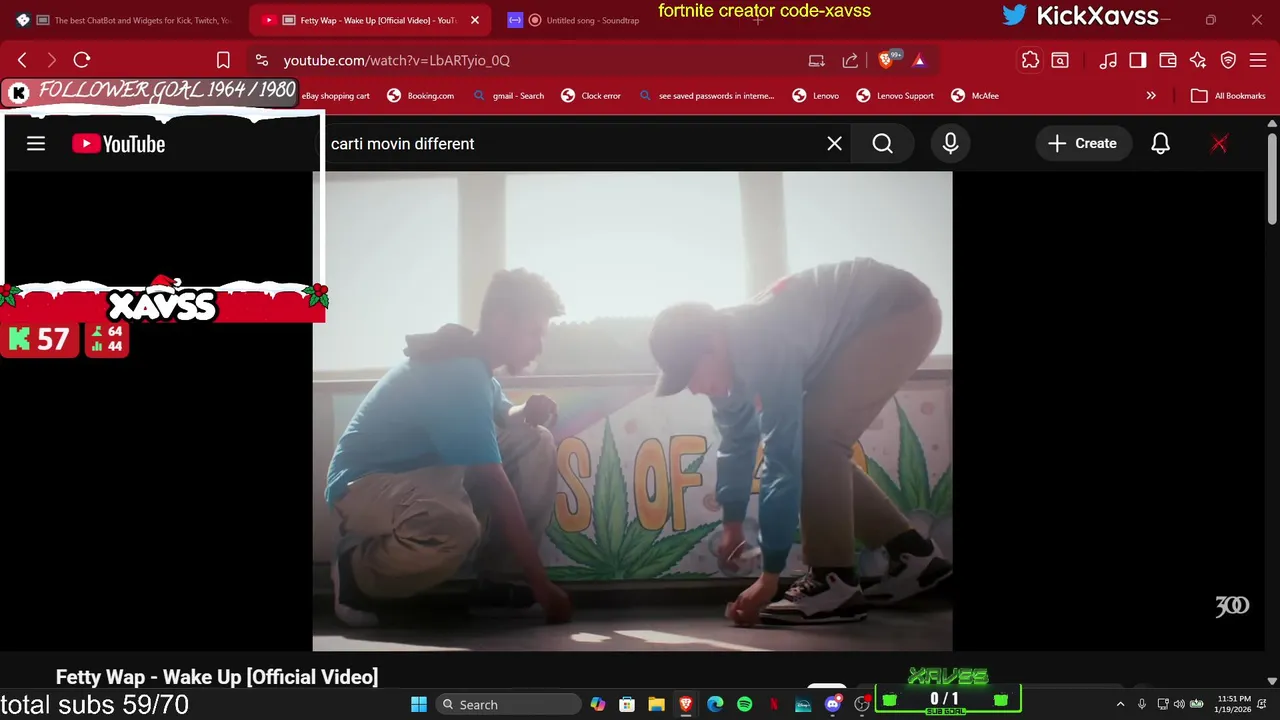1280x720 pixels.
Task: Open the browser extensions puzzle icon
Action: pos(1030,60)
